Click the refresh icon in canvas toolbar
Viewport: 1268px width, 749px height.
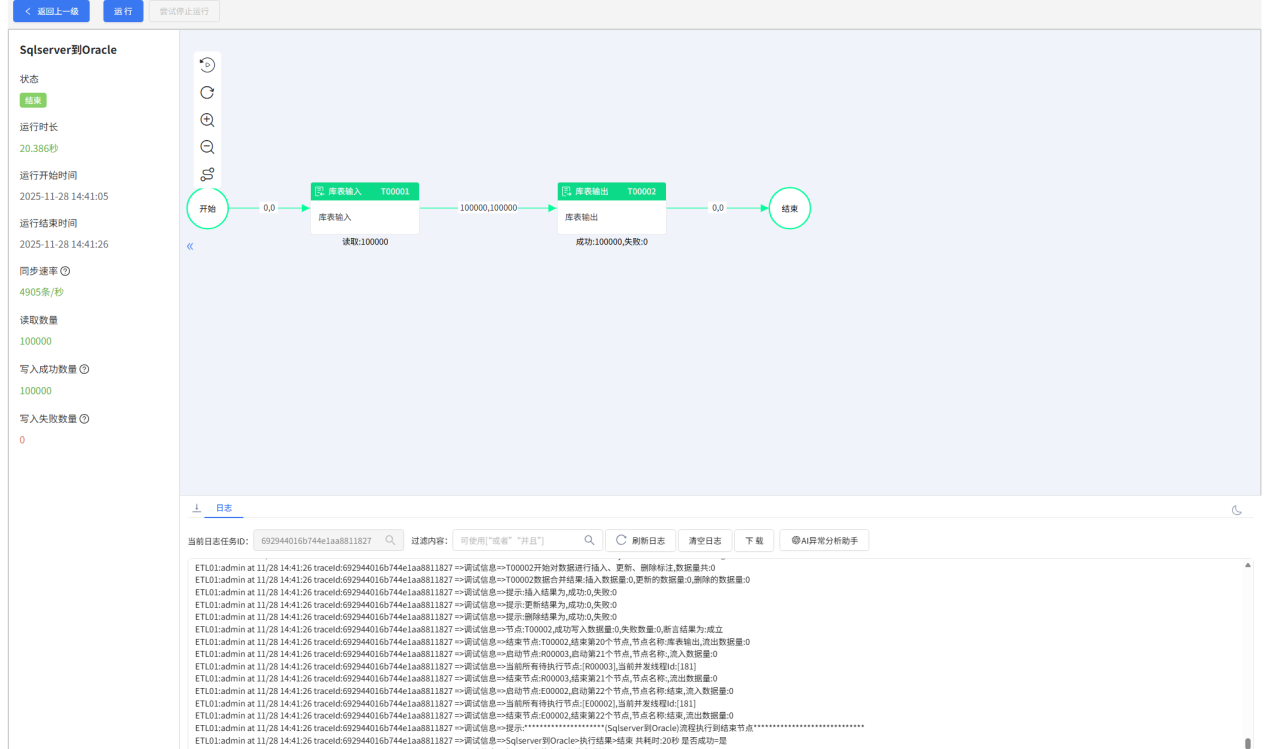(207, 92)
